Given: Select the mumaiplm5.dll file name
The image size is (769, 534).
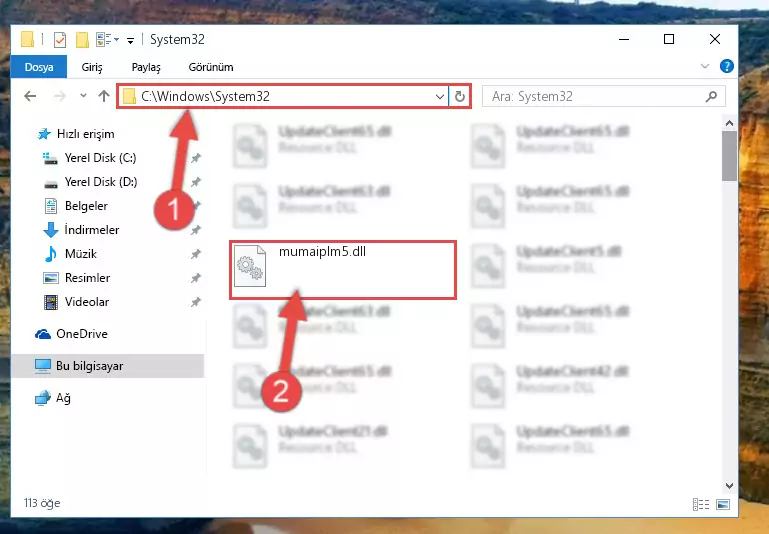Looking at the screenshot, I should (x=322, y=252).
